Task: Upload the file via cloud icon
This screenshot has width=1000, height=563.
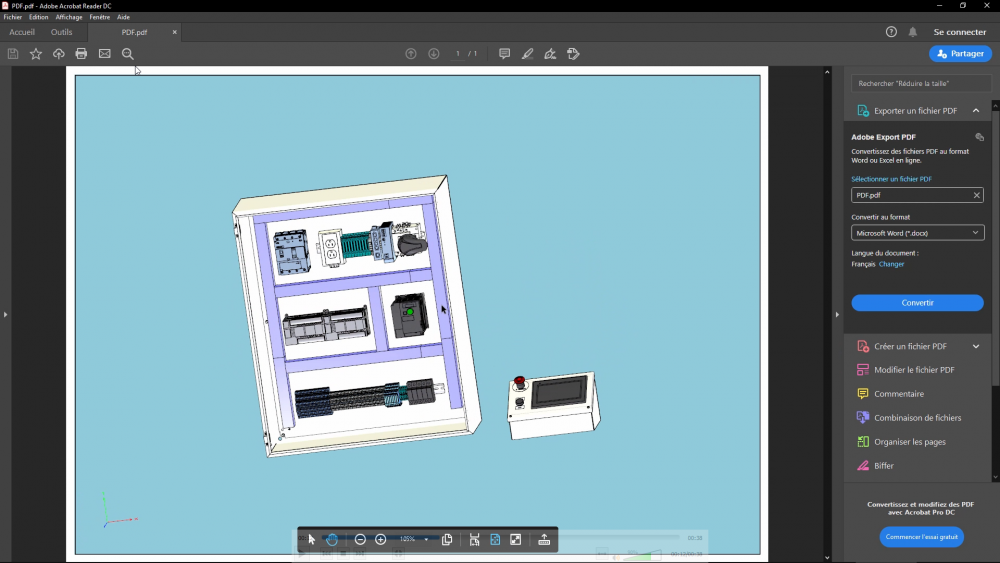Action: 59,54
